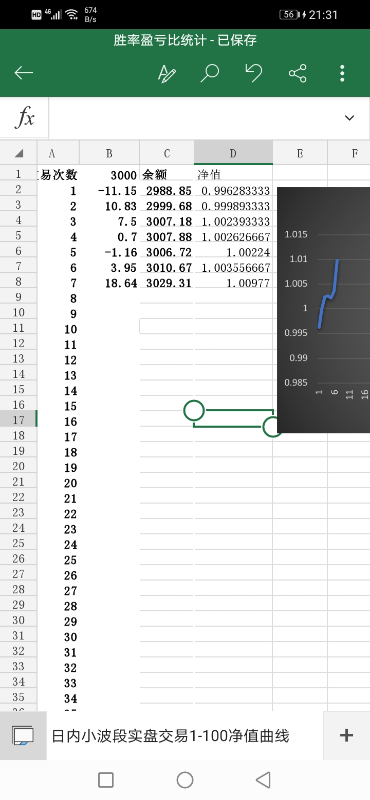Tap Android home circle button
This screenshot has width=370, height=800.
[x=185, y=779]
